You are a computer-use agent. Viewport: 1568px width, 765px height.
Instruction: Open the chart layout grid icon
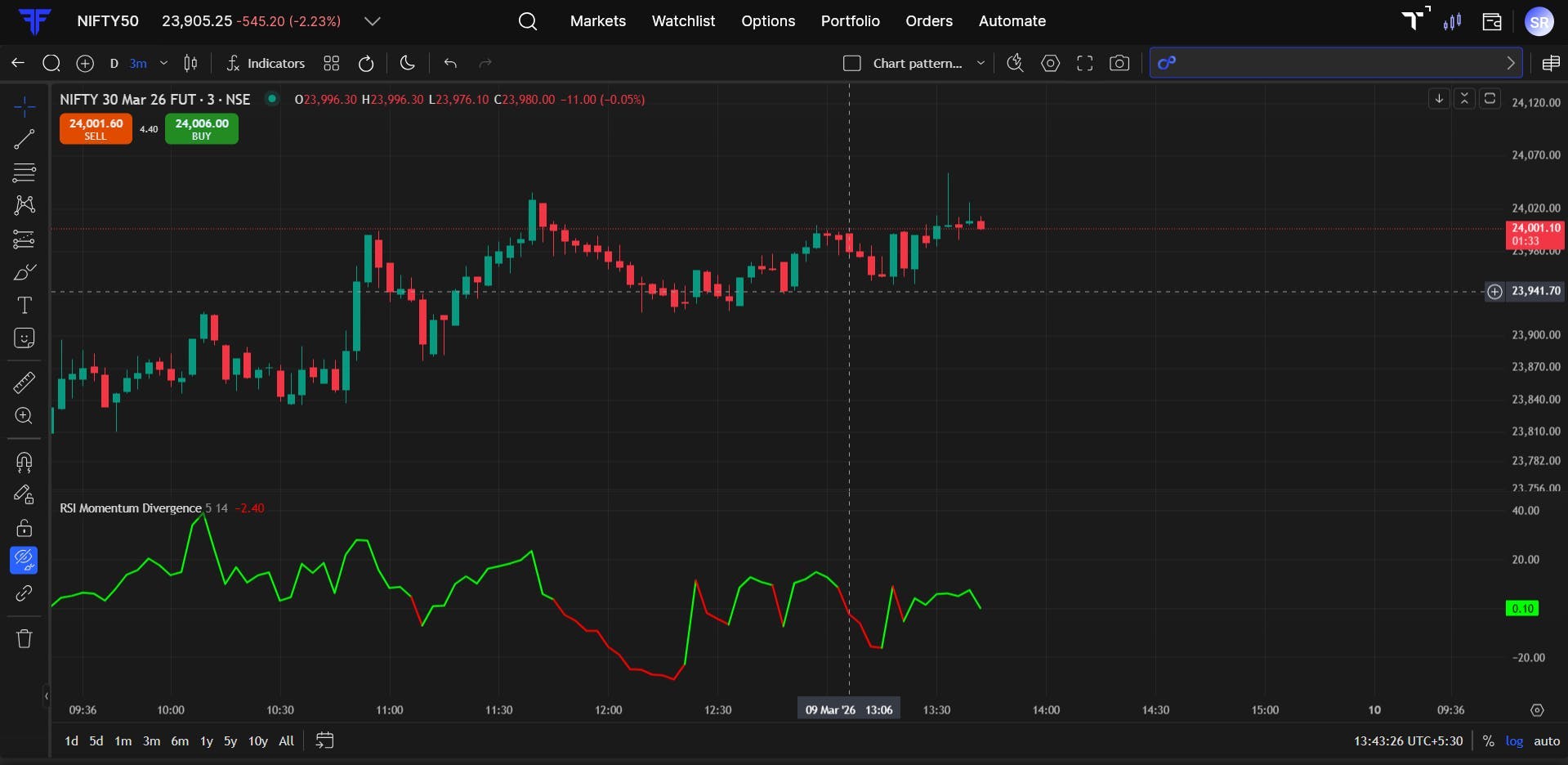pyautogui.click(x=331, y=63)
